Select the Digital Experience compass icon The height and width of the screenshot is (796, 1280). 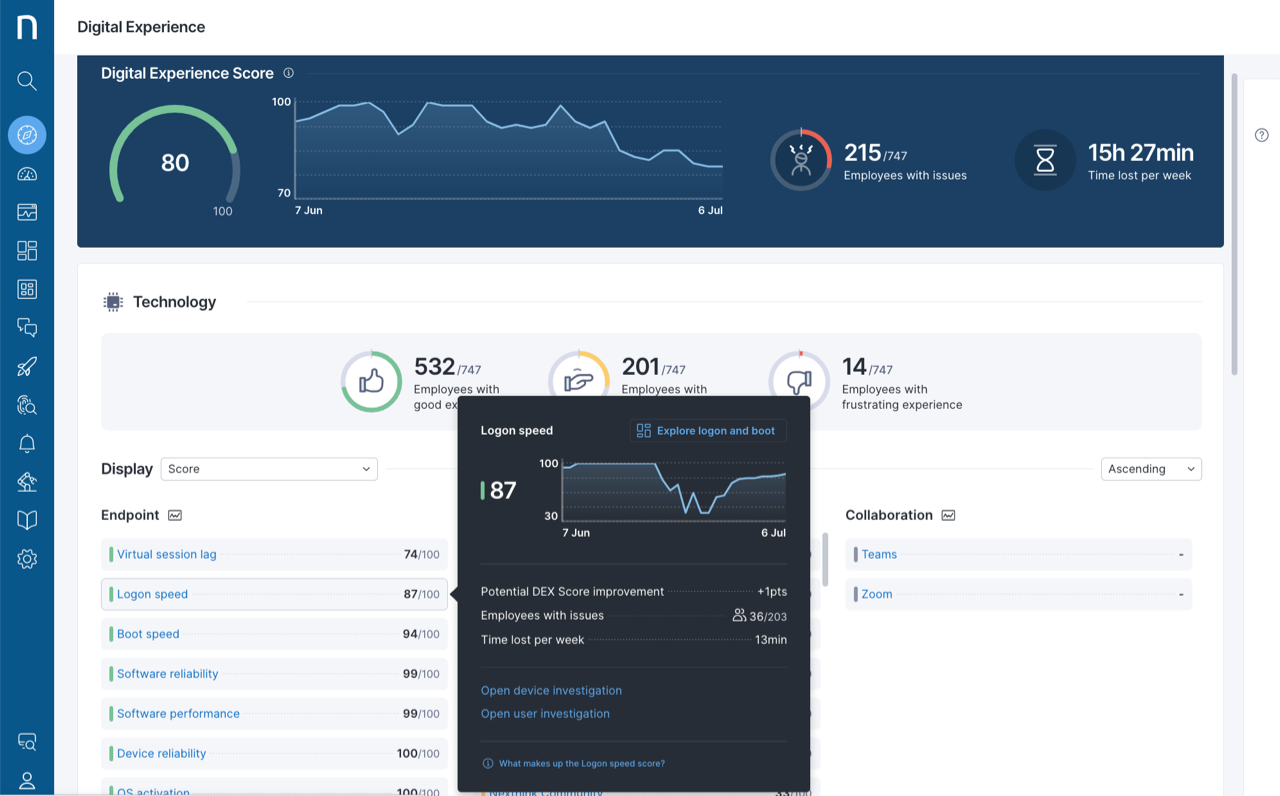tap(27, 135)
